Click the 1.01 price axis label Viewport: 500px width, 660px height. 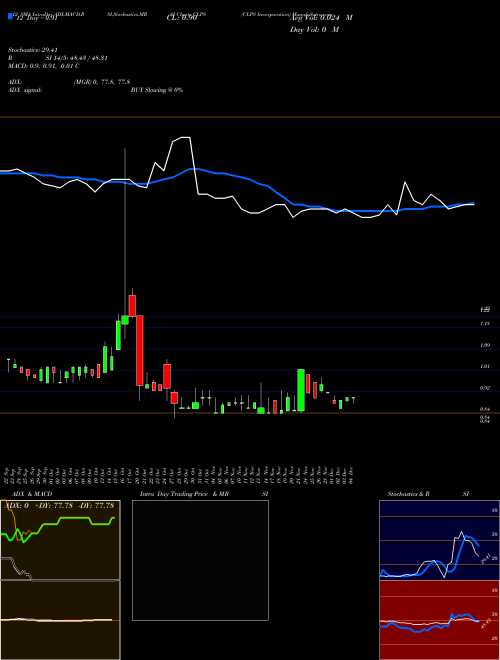point(485,367)
